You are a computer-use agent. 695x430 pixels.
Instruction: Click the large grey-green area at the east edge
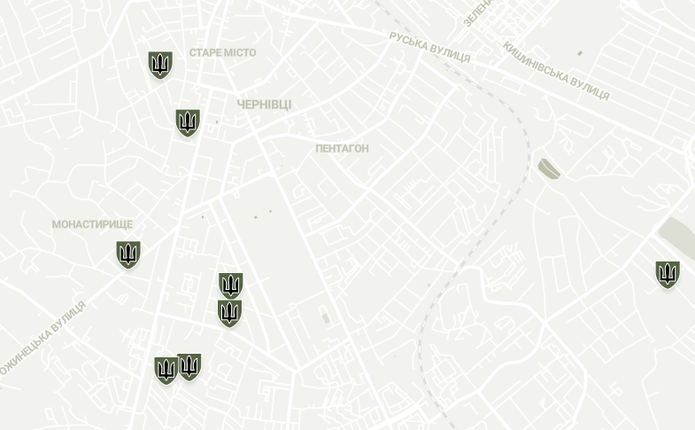tap(678, 238)
